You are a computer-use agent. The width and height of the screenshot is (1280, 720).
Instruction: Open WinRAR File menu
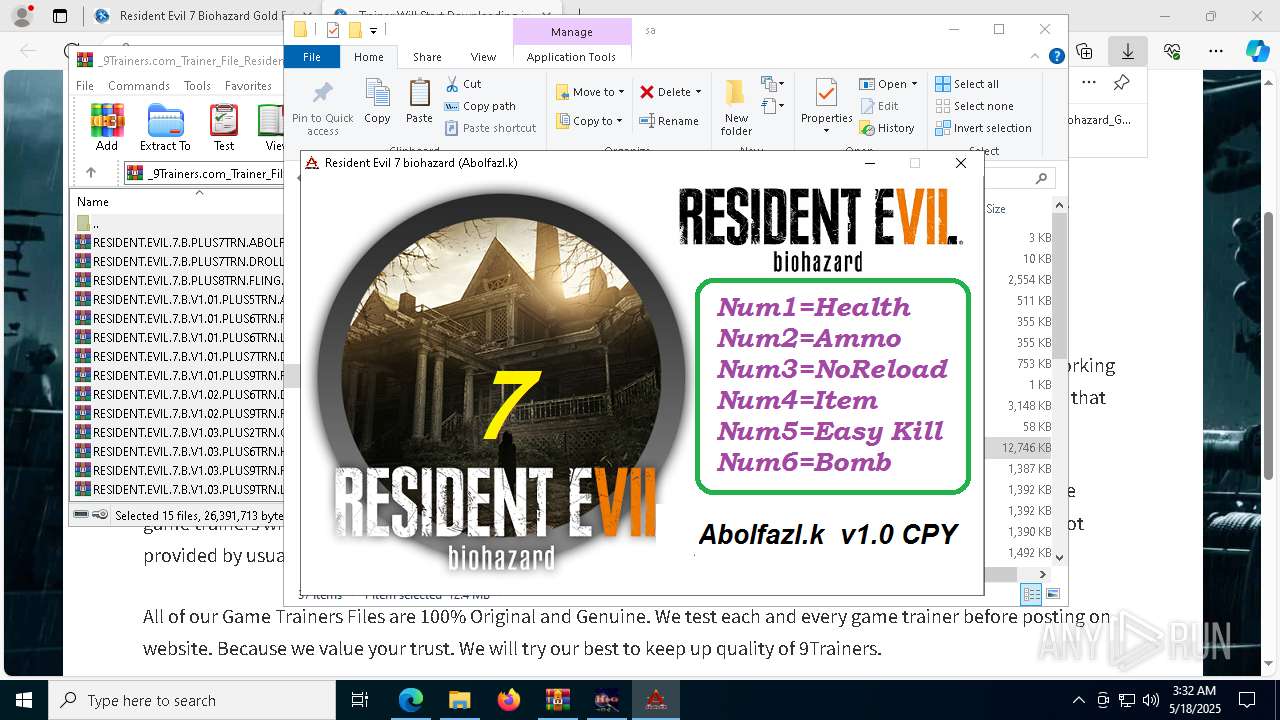[x=85, y=86]
